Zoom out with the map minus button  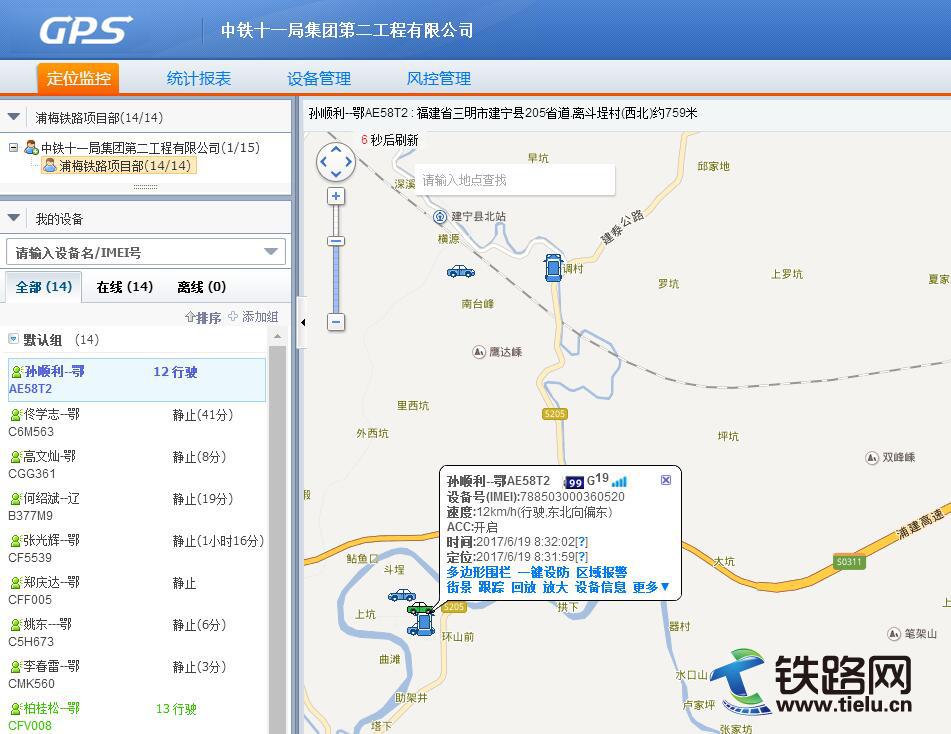(x=336, y=322)
